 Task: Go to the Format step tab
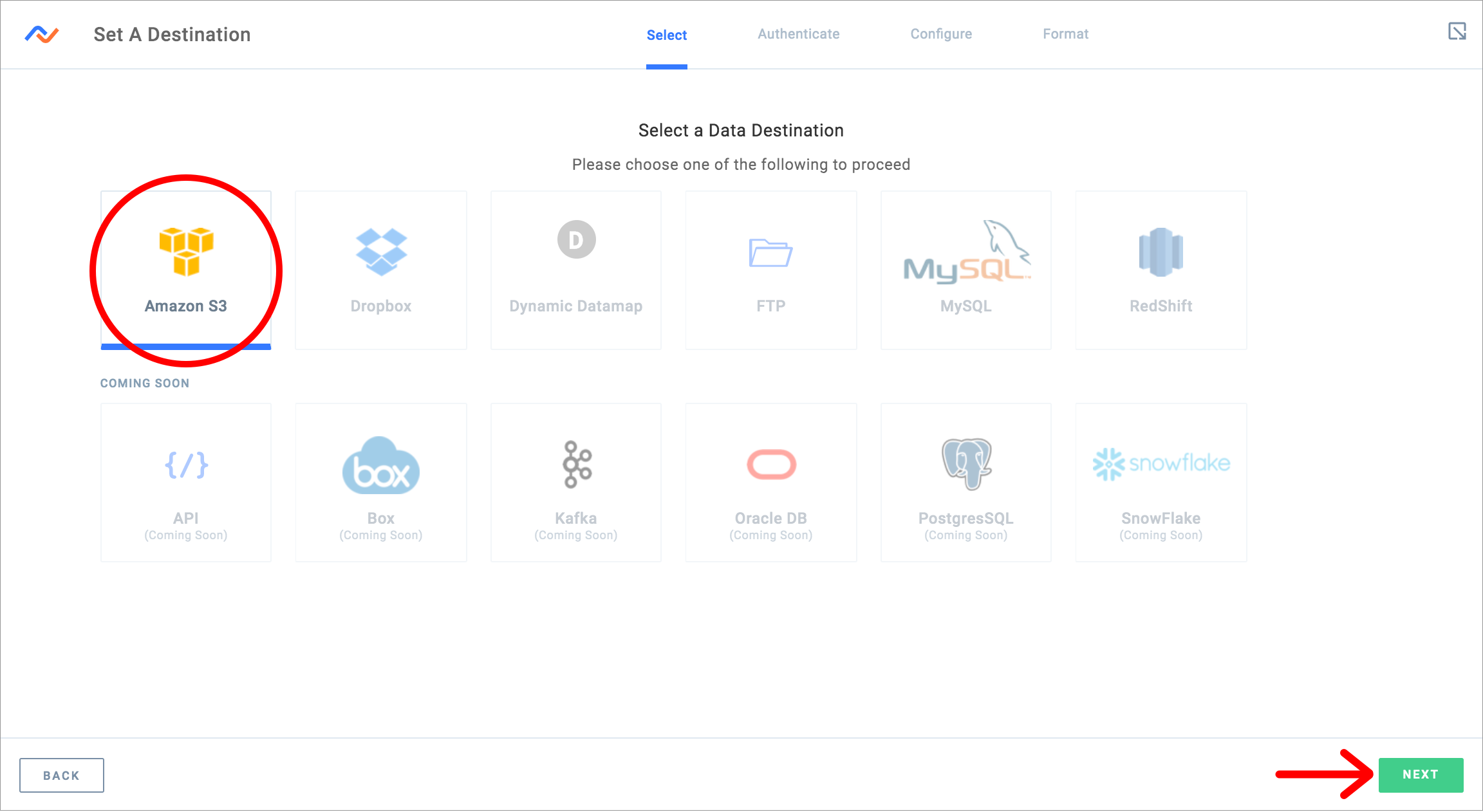pos(1066,34)
